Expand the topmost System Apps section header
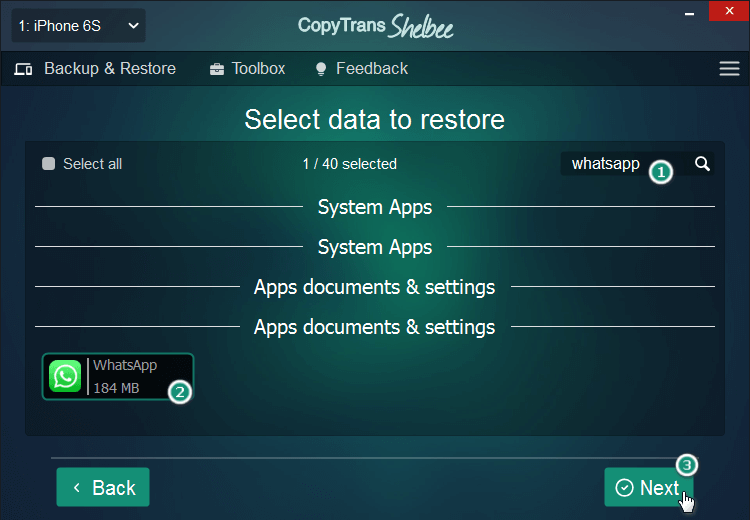 point(375,207)
